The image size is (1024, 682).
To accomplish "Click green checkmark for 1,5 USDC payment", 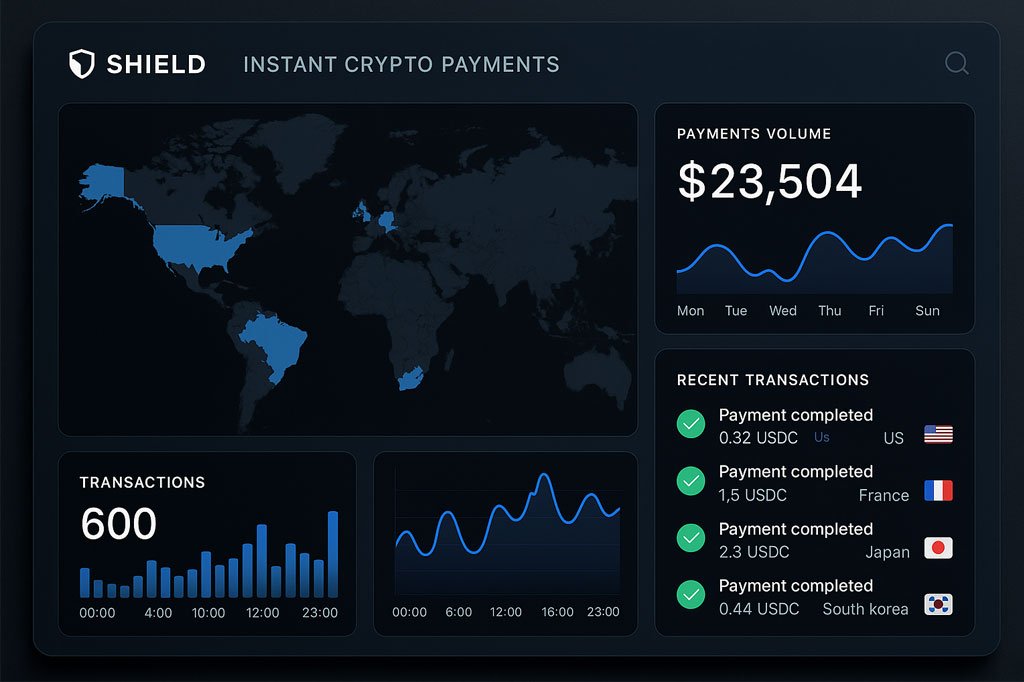I will (x=690, y=482).
